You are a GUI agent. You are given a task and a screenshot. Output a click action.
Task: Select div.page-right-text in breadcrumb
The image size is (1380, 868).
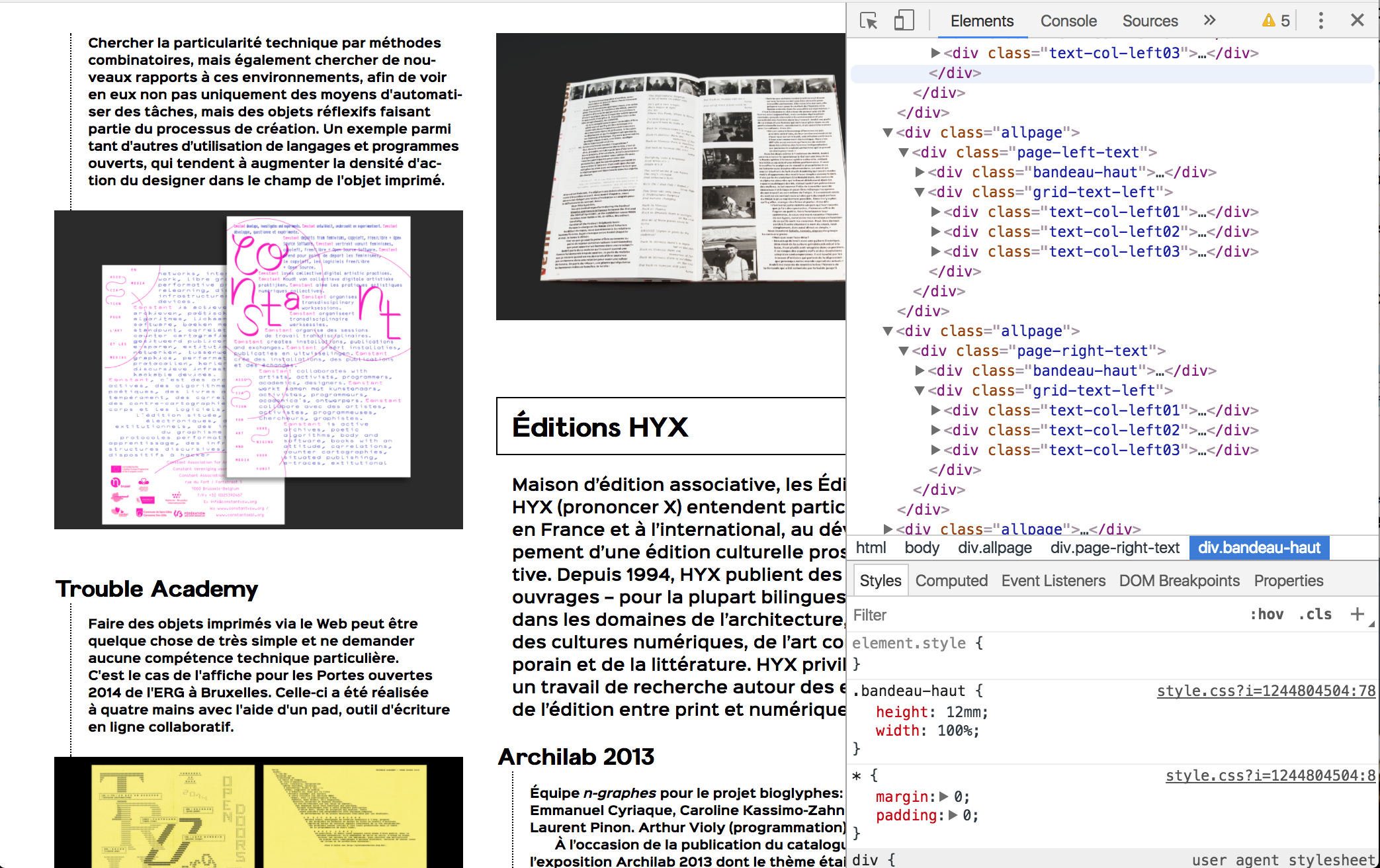1115,548
